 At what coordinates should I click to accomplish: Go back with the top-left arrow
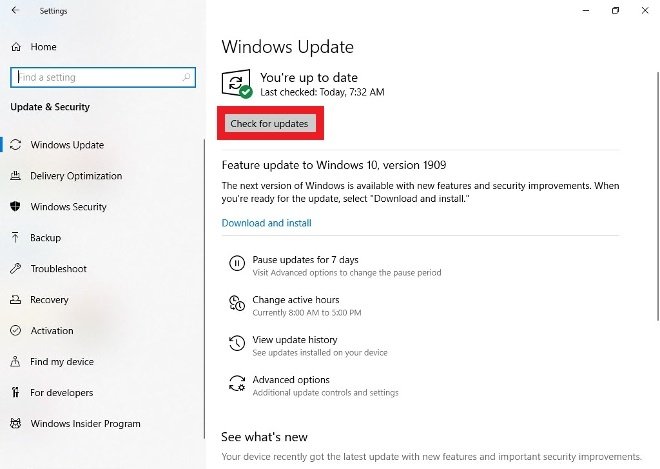click(16, 11)
